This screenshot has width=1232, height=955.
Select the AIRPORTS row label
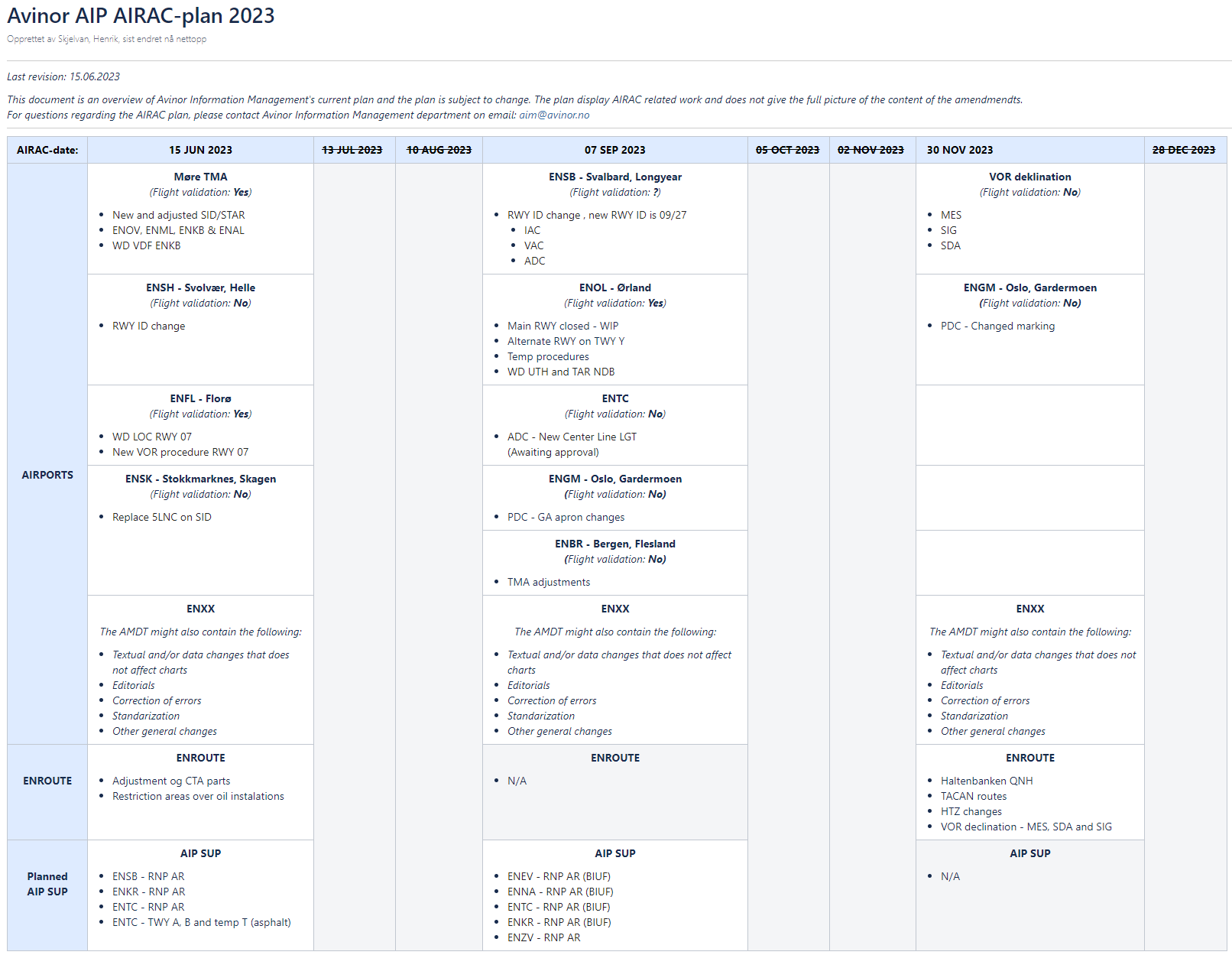(47, 475)
